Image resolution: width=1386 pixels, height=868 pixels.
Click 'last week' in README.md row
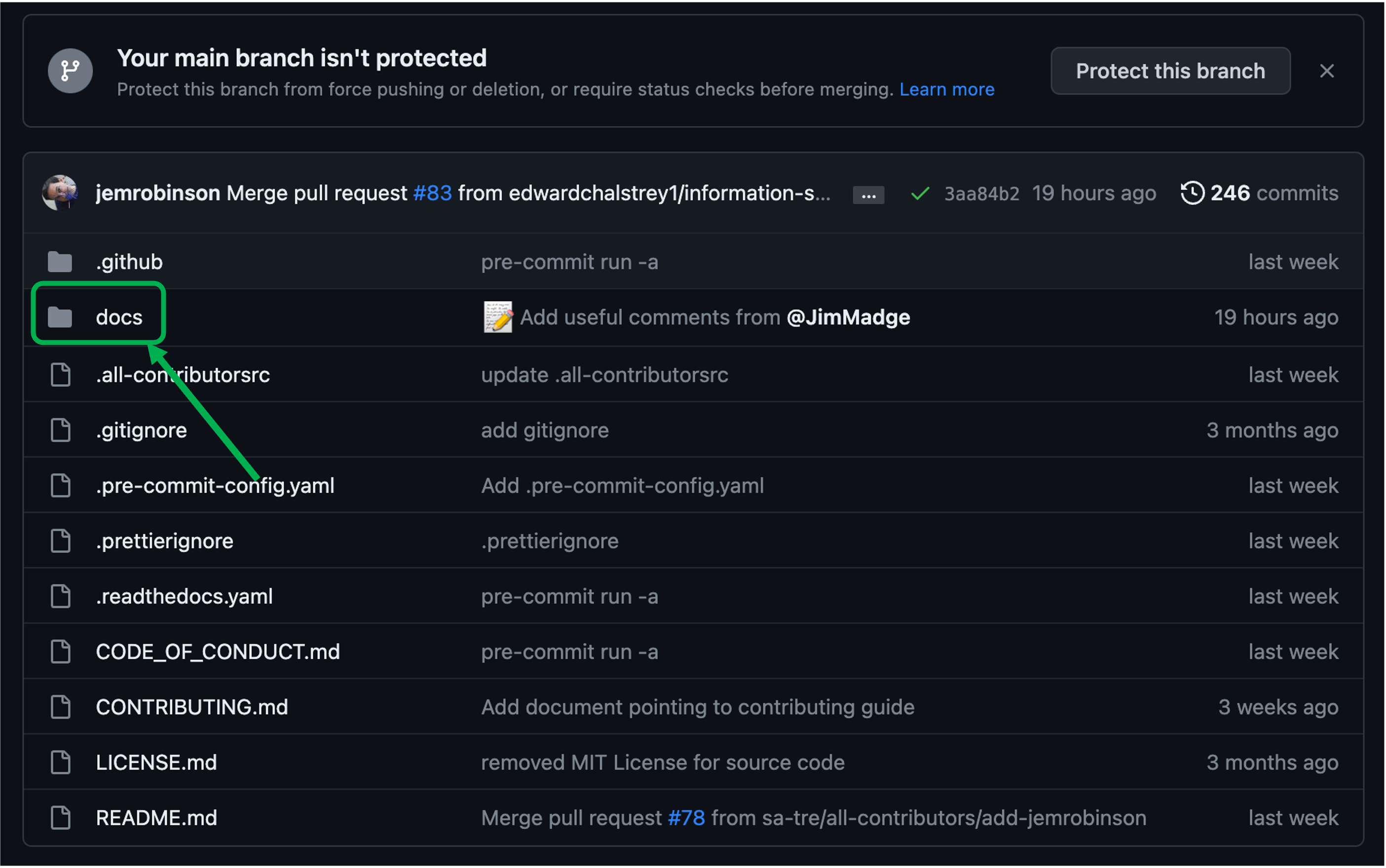[1293, 818]
